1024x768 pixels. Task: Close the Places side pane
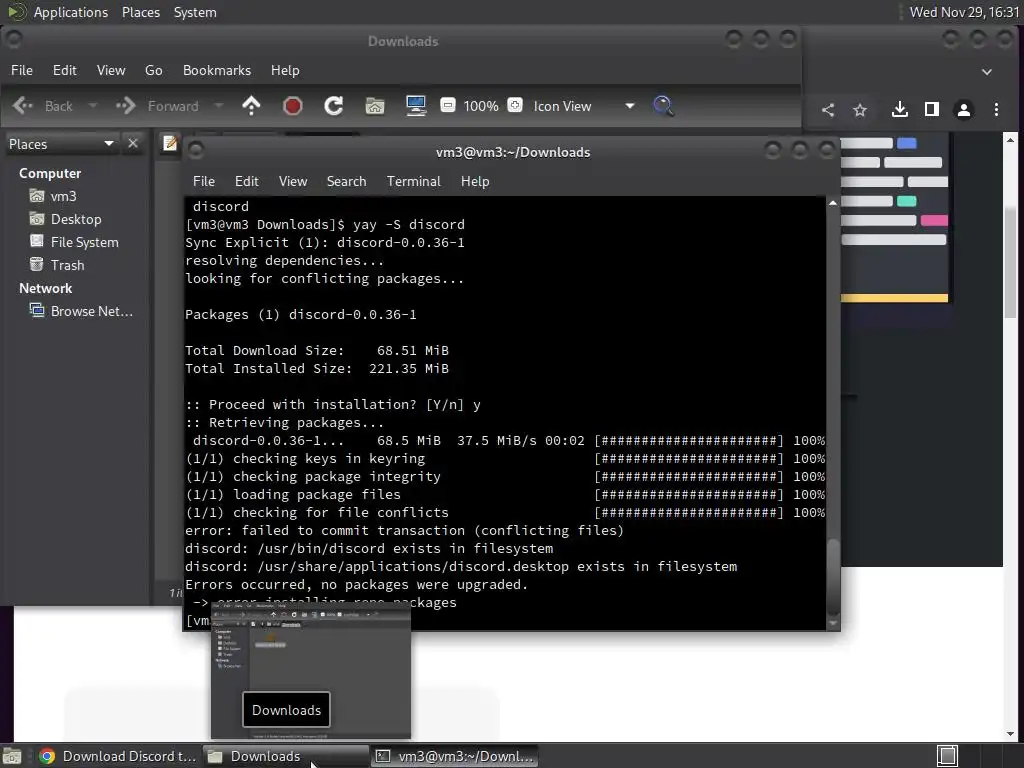pos(133,143)
